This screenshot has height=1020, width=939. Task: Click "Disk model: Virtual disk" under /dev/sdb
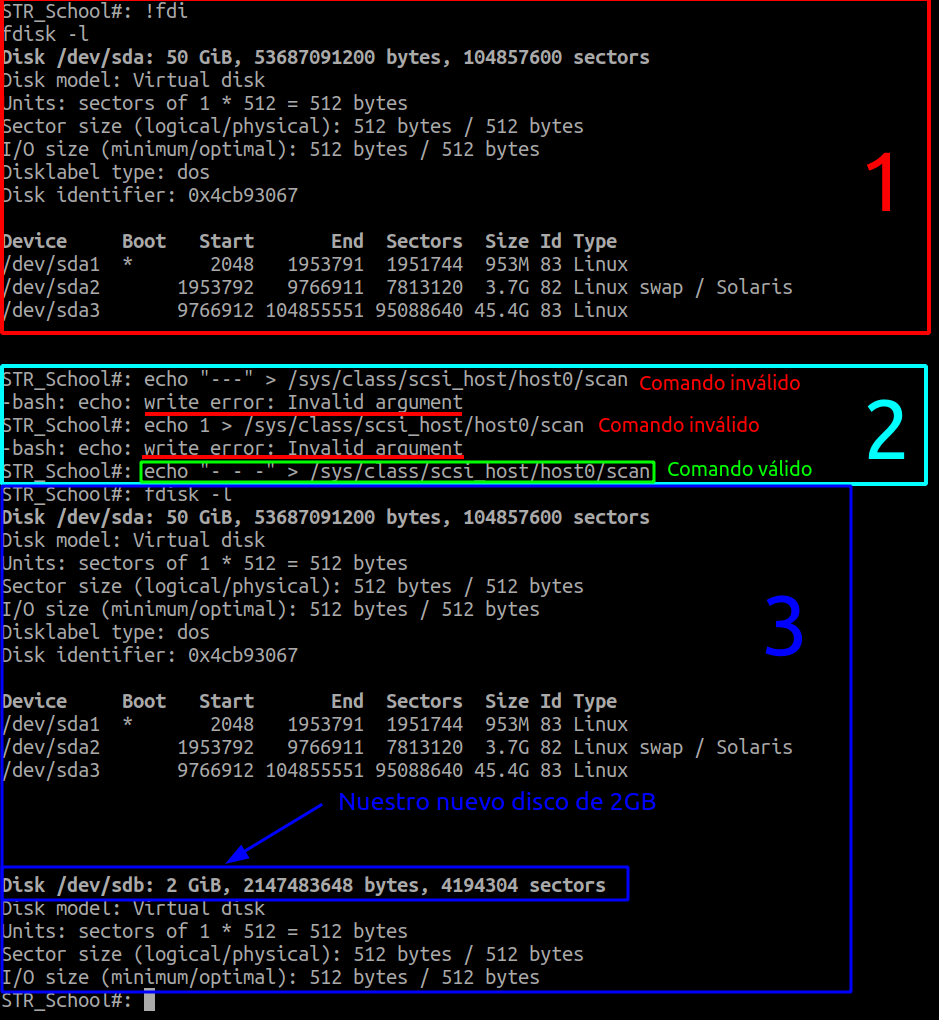point(134,908)
